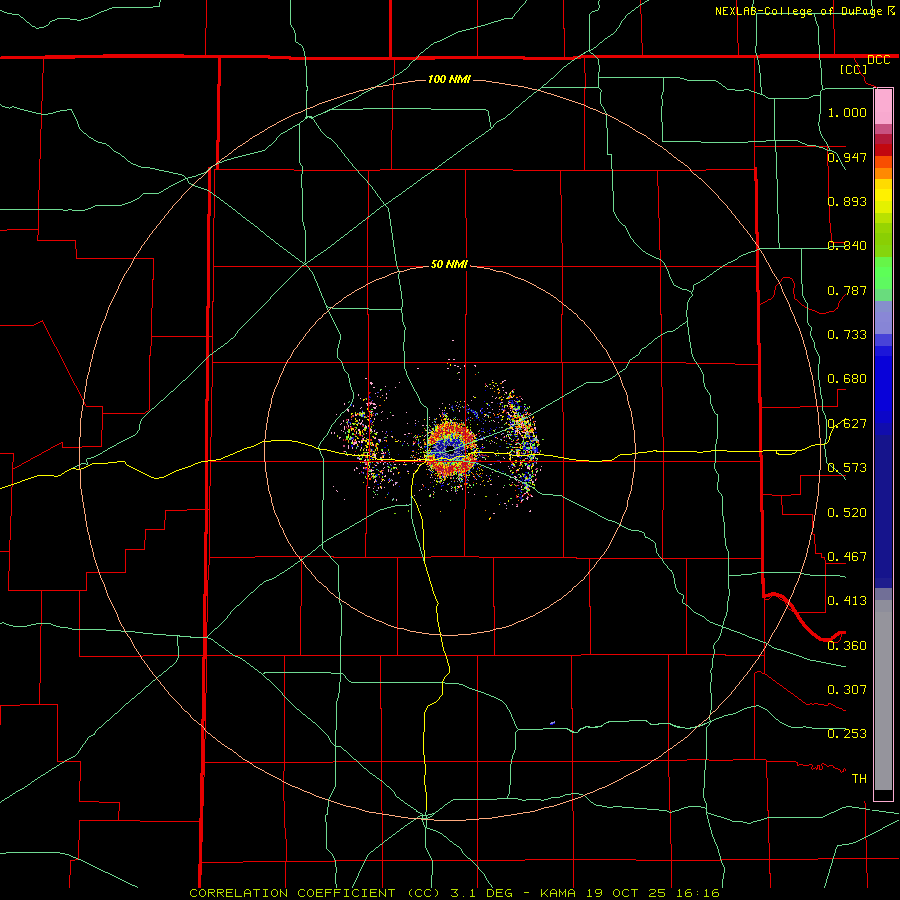Select the 0.307 scale value
Image resolution: width=900 pixels, height=900 pixels.
pos(847,690)
